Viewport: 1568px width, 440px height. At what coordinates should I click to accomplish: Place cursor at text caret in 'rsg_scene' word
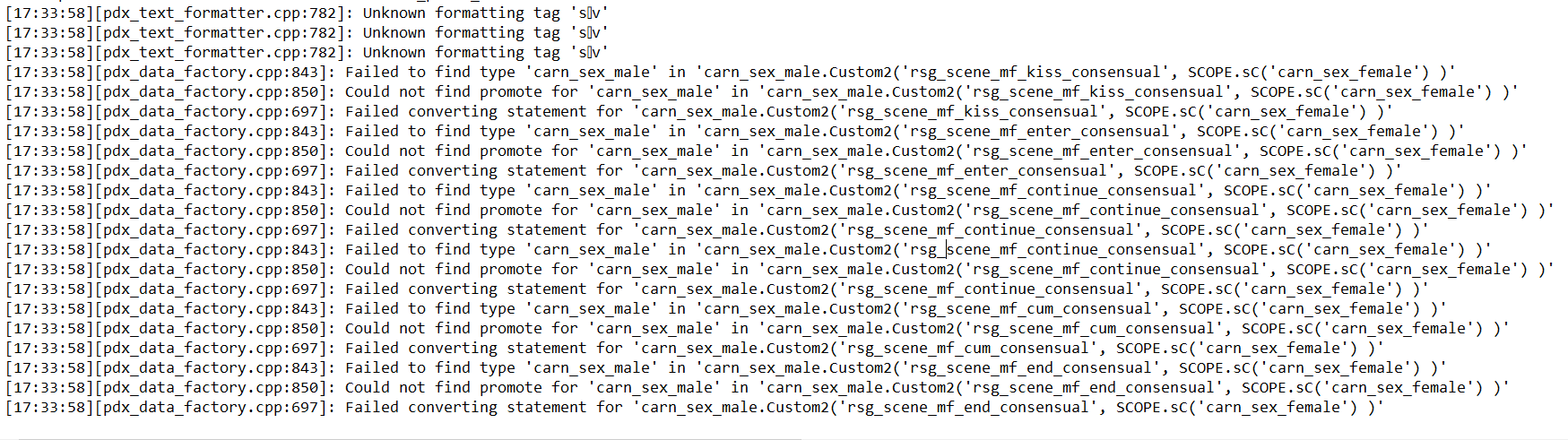(948, 249)
